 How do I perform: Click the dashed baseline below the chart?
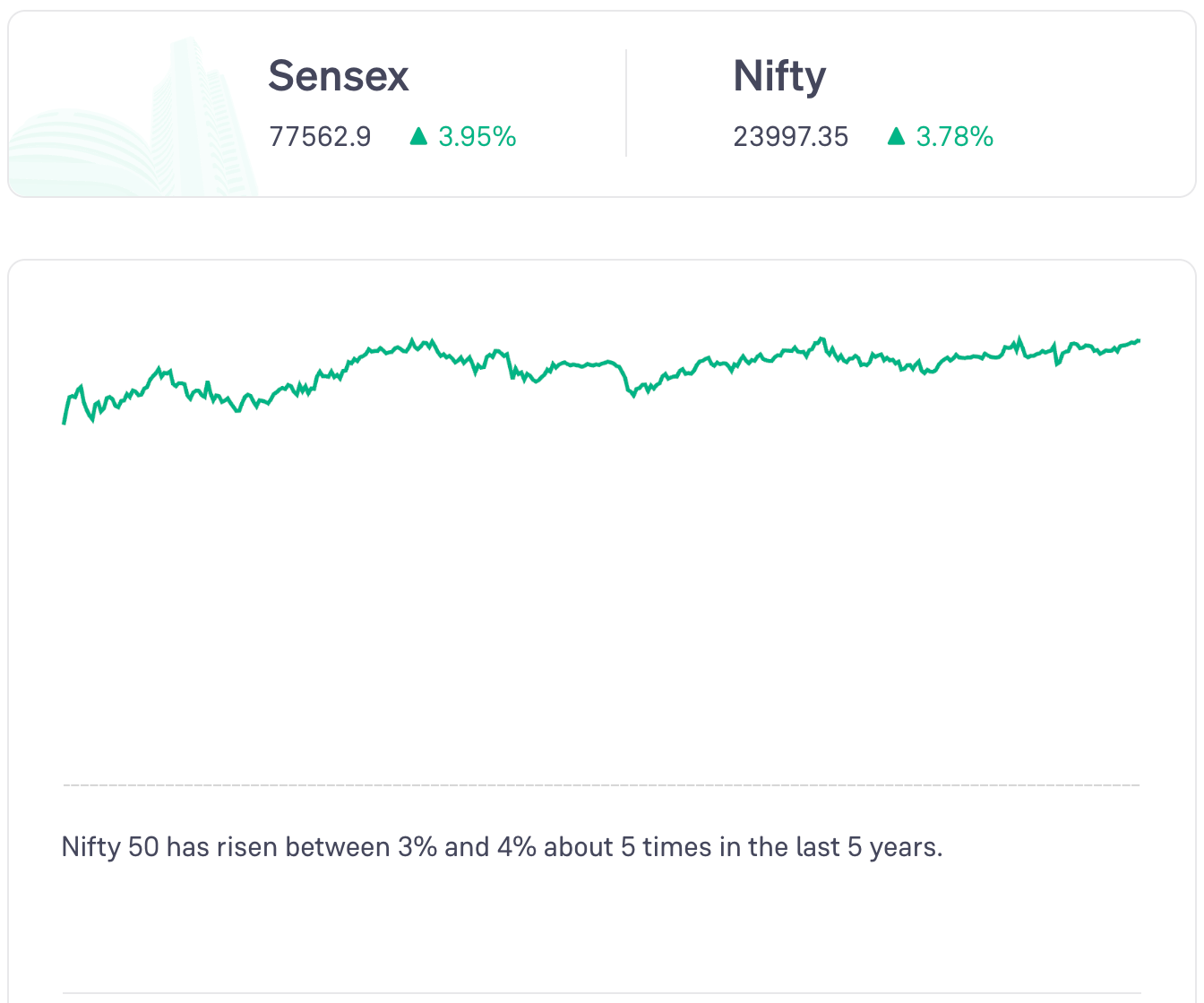pos(602,785)
